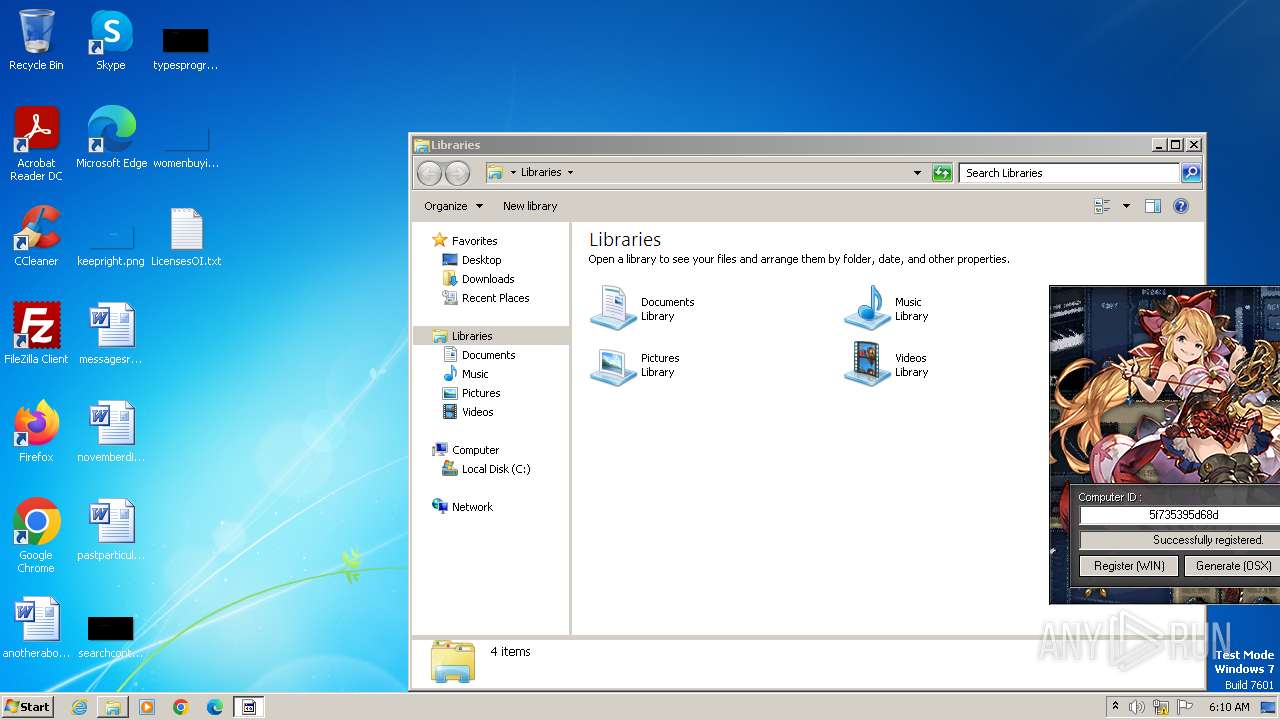Screen dimensions: 1280x720
Task: Launch FileZilla Client shortcut
Action: click(x=36, y=334)
